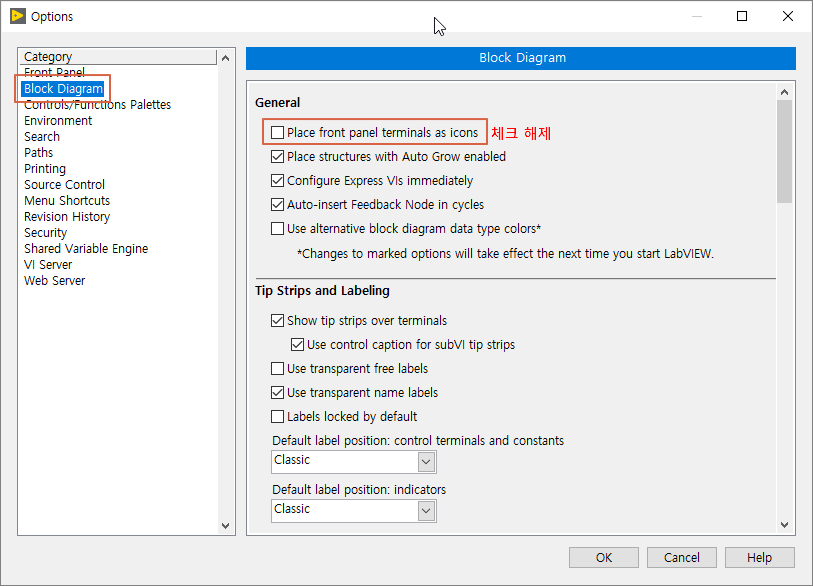Maximize the Options window
The image size is (813, 586).
tap(742, 16)
